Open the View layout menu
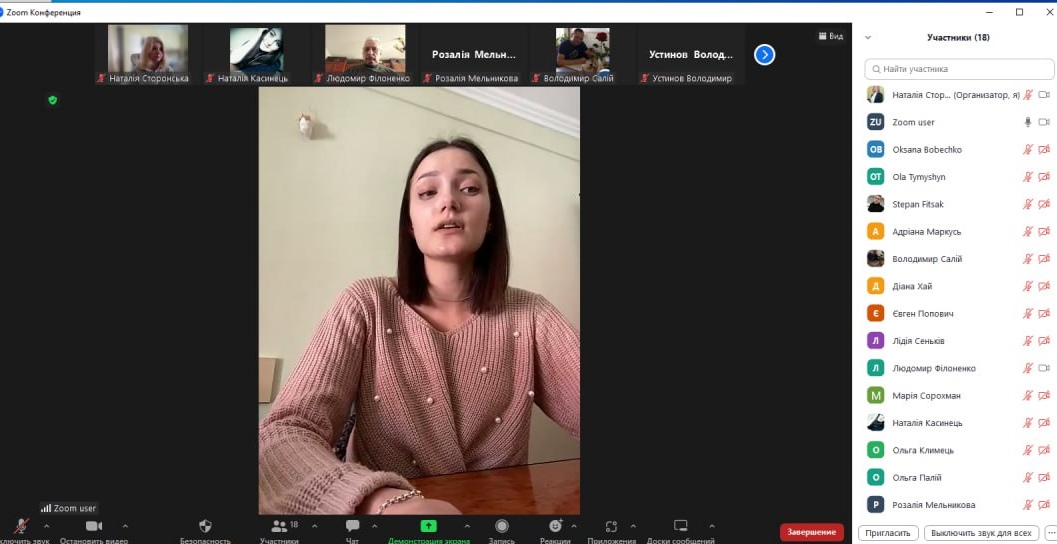Viewport: 1057px width, 544px height. pos(830,36)
